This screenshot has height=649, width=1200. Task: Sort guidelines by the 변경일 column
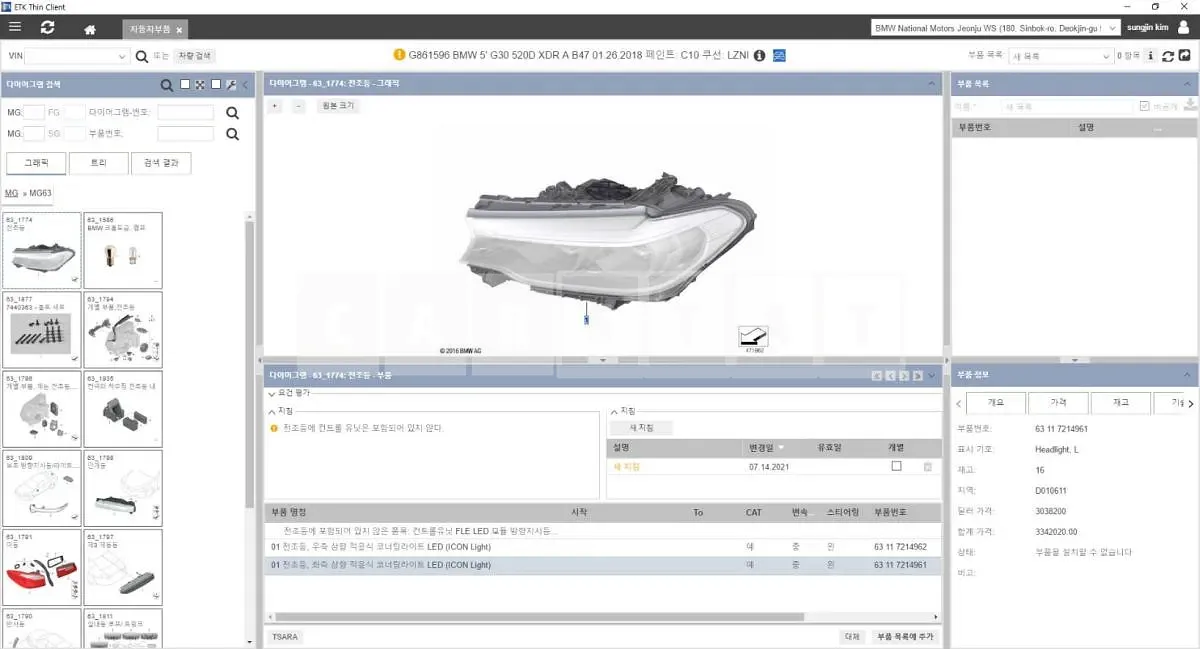pos(766,447)
